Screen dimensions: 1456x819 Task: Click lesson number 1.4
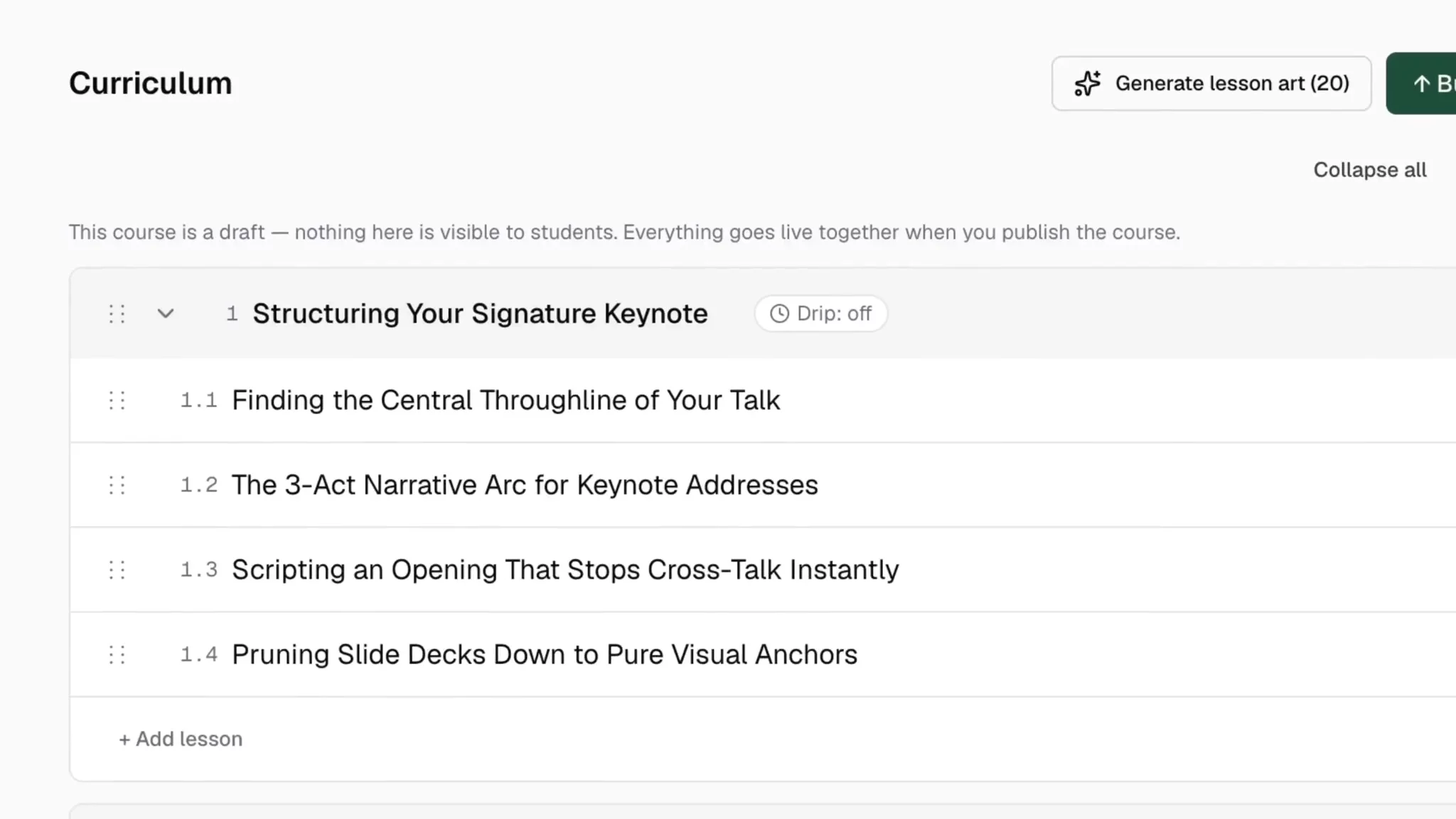tap(199, 654)
